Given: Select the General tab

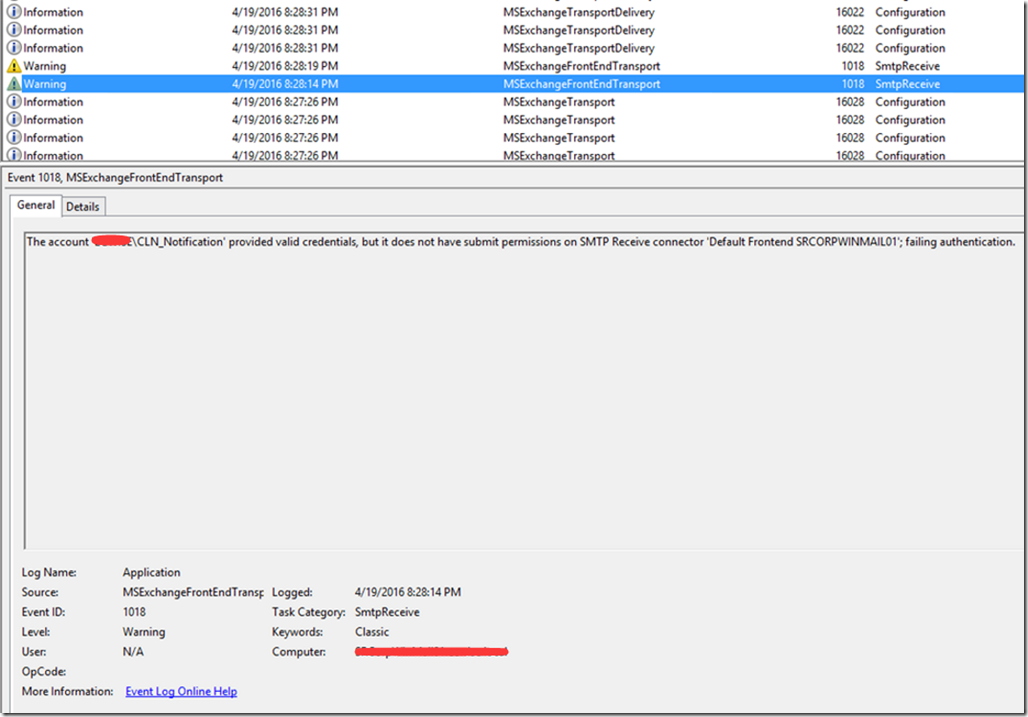Looking at the screenshot, I should click(36, 205).
